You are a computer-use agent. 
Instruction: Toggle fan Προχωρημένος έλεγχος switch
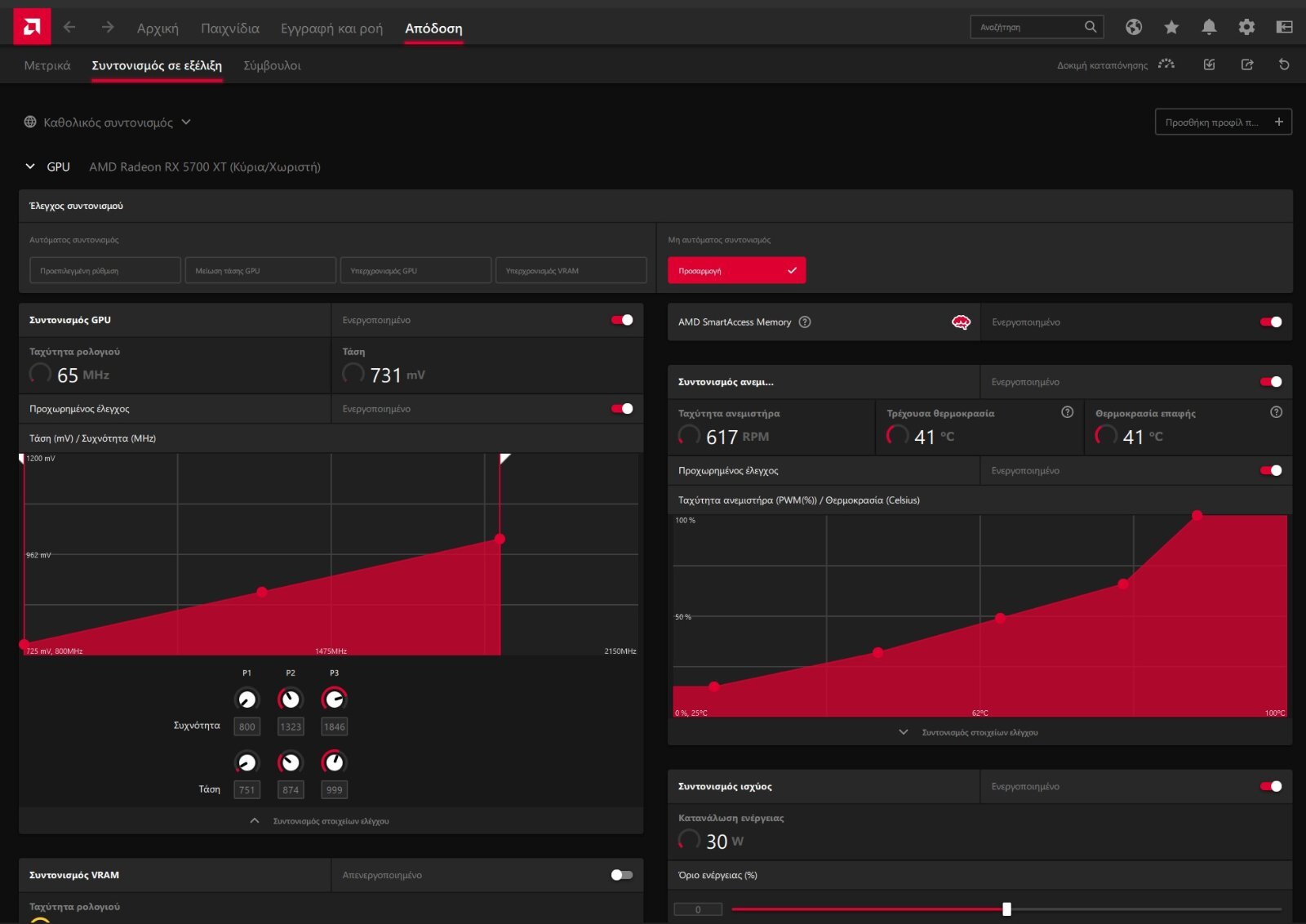pos(1271,470)
